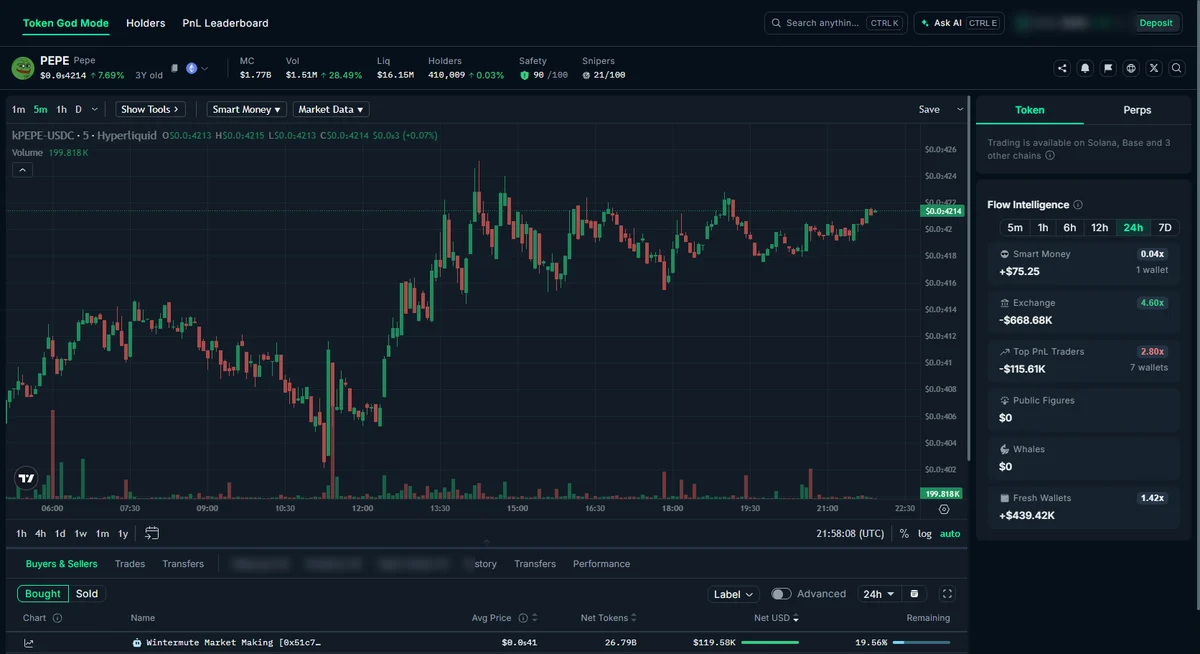
Task: Click the snipers target icon
Action: point(587,75)
